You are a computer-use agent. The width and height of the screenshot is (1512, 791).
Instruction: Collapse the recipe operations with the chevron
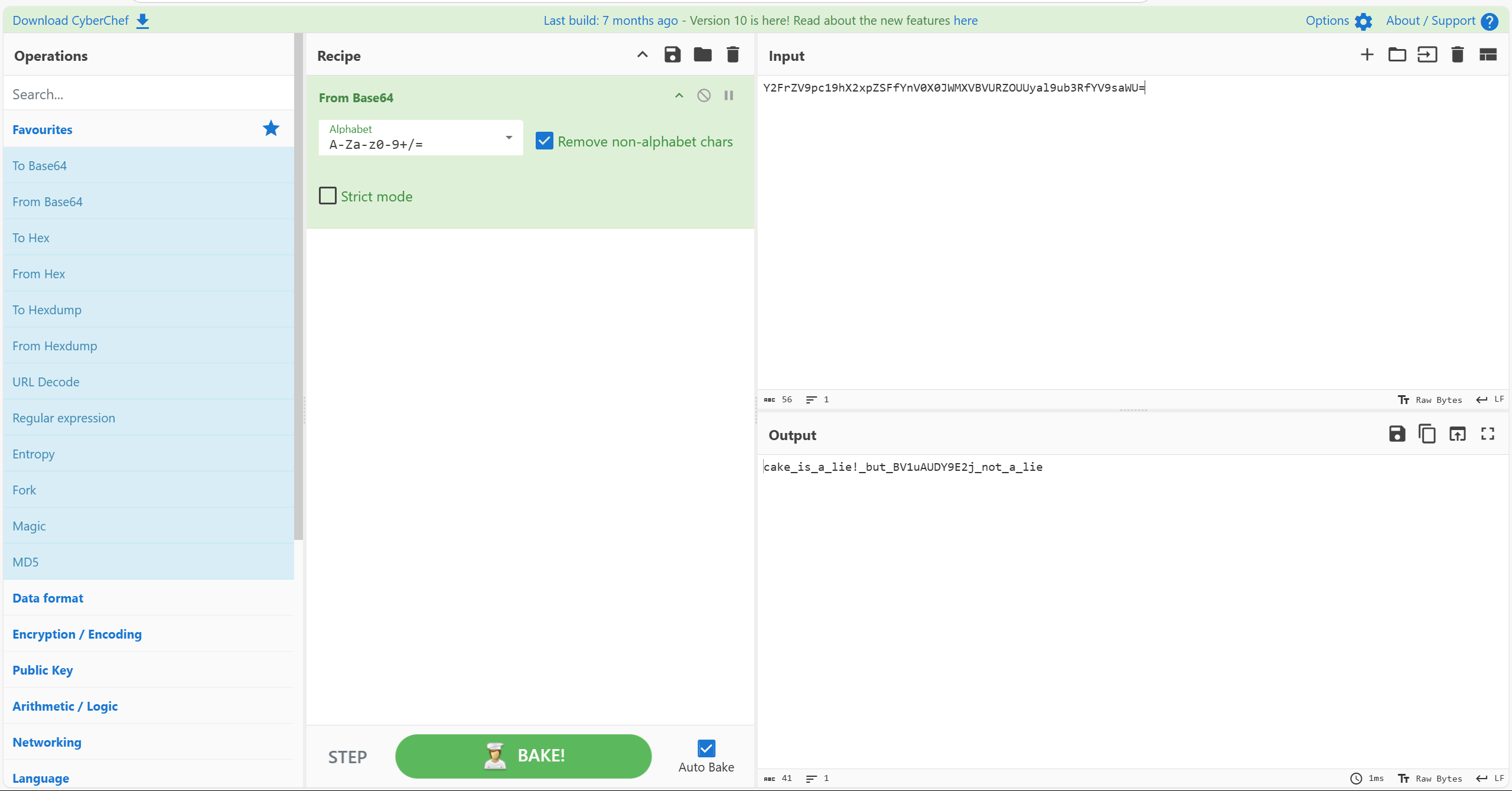643,55
